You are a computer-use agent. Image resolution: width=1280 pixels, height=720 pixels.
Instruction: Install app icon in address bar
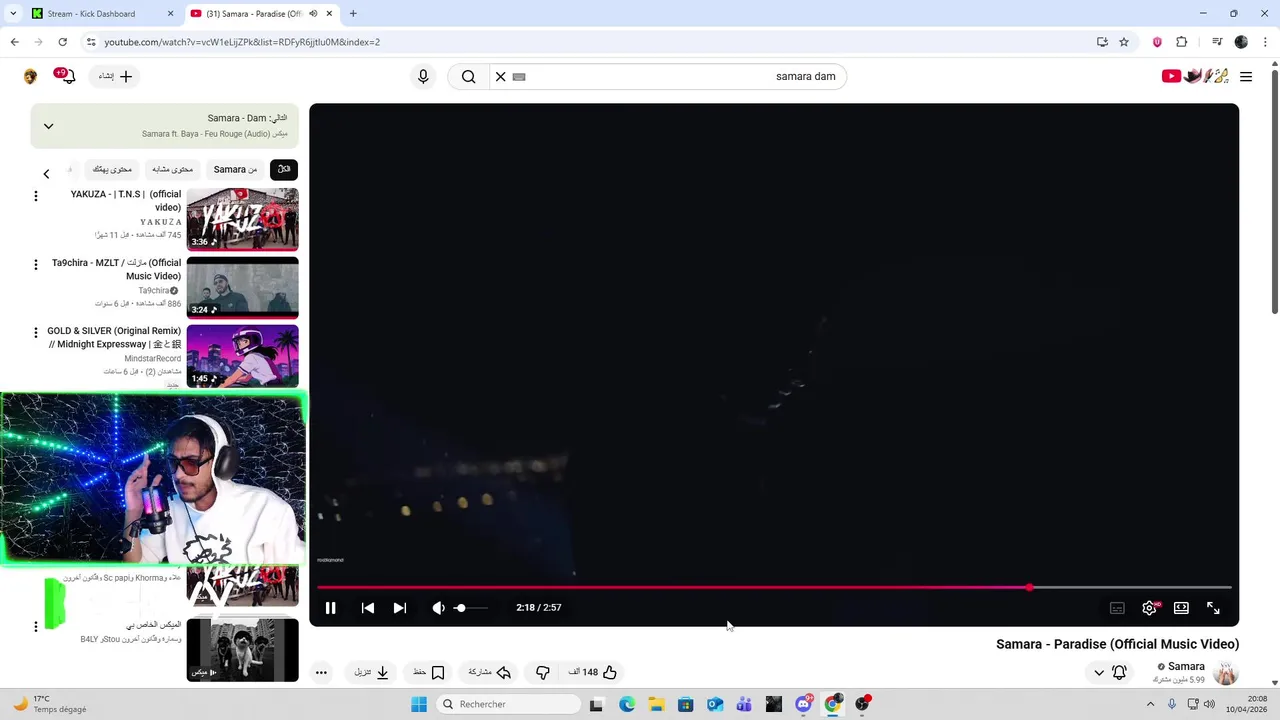(x=1102, y=42)
